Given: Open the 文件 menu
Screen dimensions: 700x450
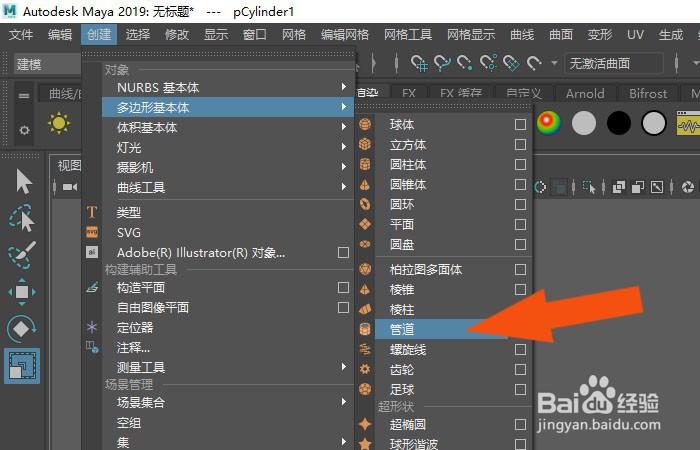Looking at the screenshot, I should pos(21,34).
